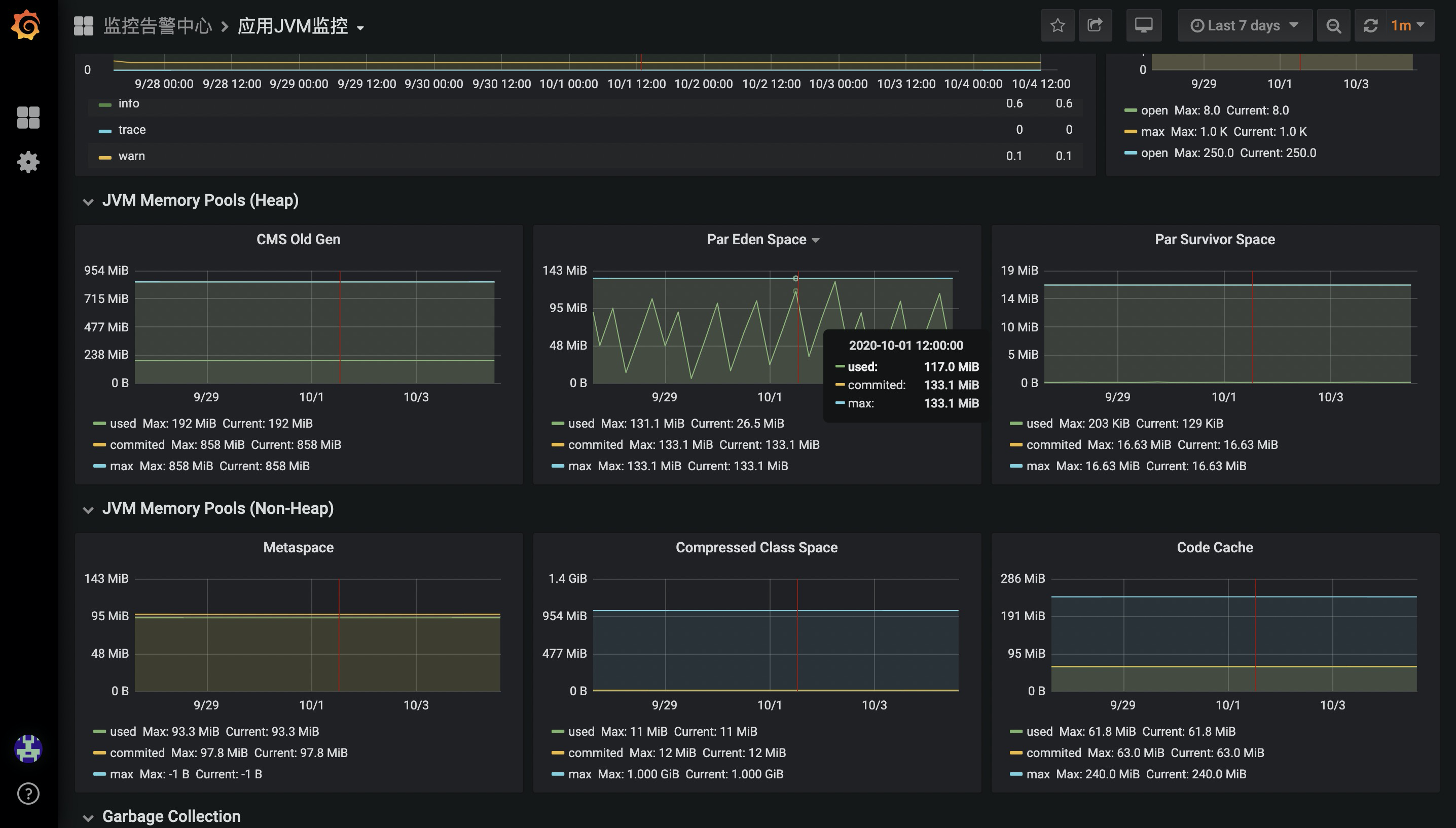Toggle open Max 8.0 series in legend
This screenshot has width=1456, height=828.
pos(1154,110)
